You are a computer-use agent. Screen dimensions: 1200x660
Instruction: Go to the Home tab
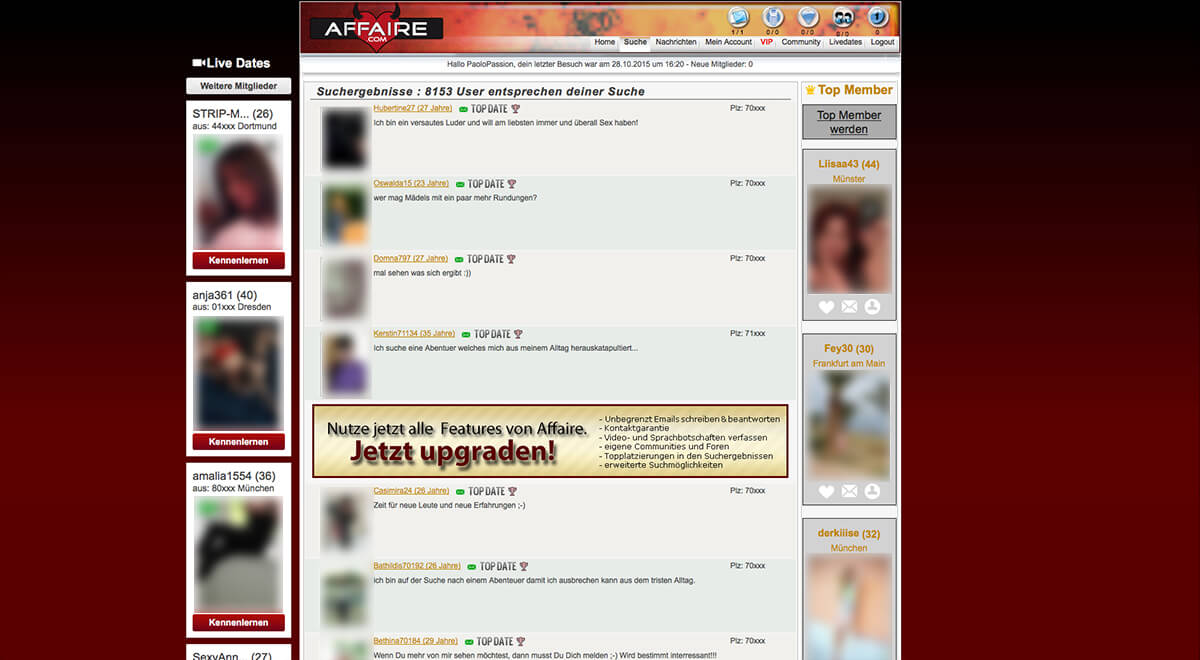click(605, 43)
